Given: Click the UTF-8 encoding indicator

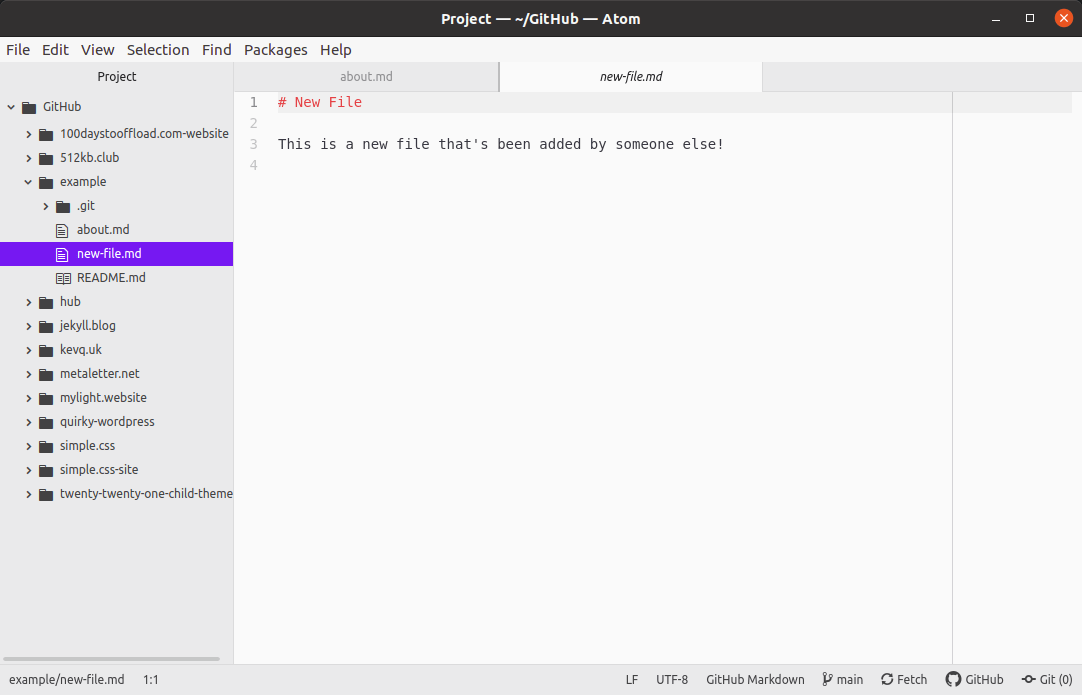Looking at the screenshot, I should click(x=672, y=679).
